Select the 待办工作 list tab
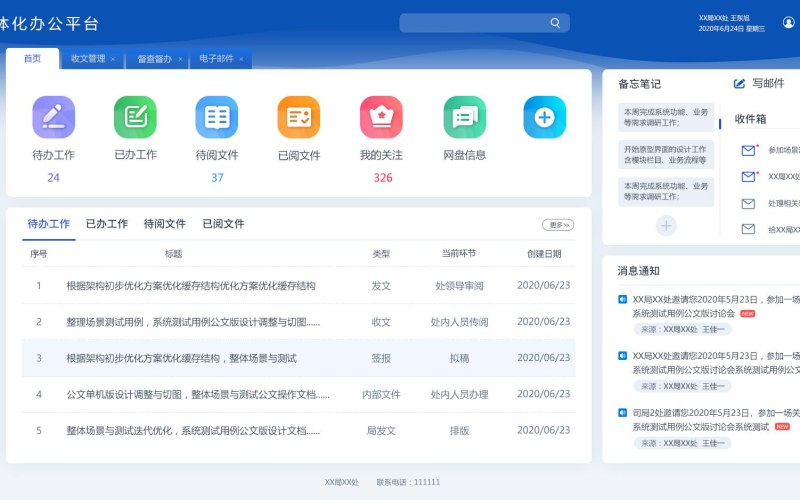Screen dimensions: 800x500 48,223
